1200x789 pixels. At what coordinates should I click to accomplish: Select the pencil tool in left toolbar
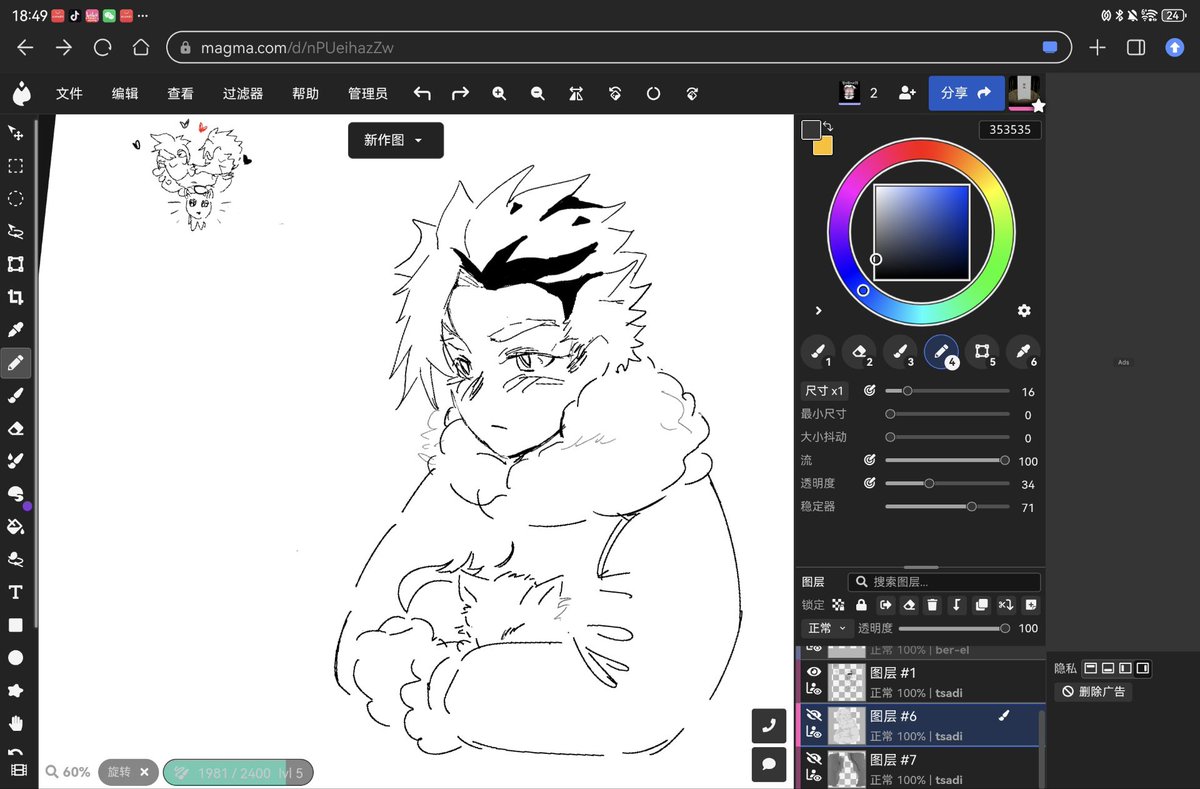[16, 363]
